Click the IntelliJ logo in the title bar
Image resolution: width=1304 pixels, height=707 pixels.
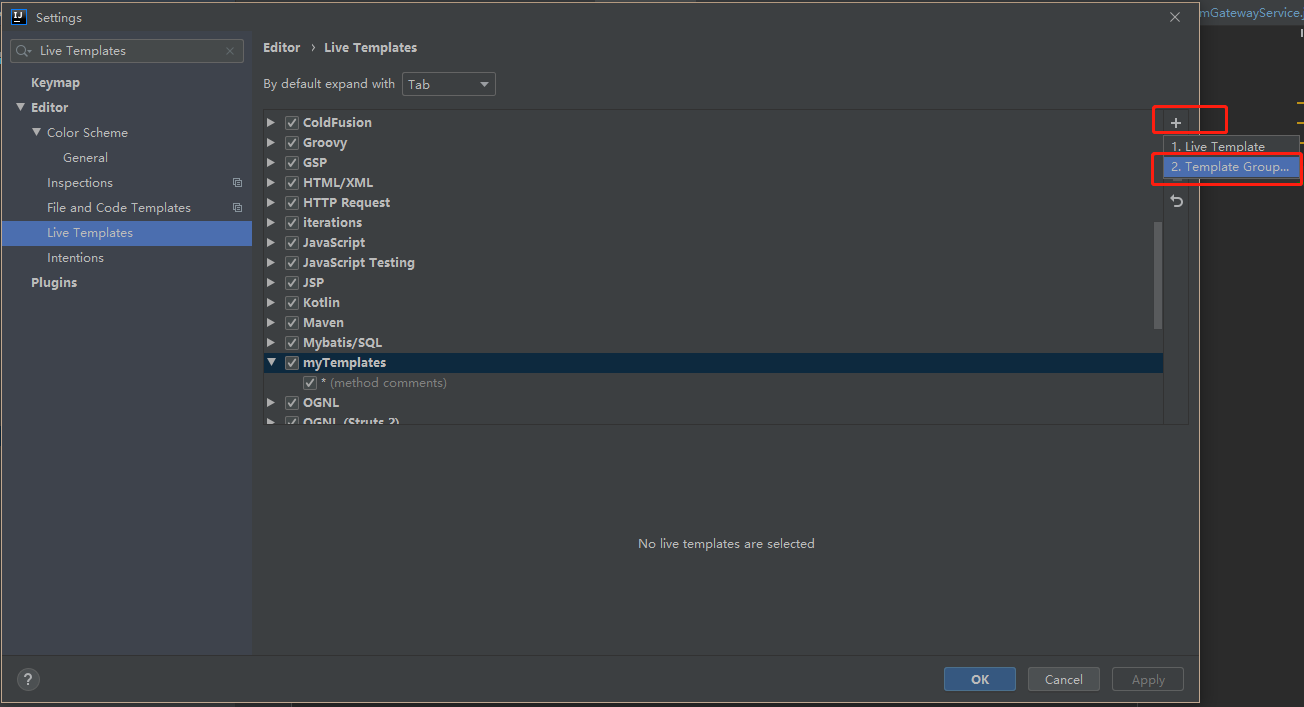pyautogui.click(x=18, y=17)
